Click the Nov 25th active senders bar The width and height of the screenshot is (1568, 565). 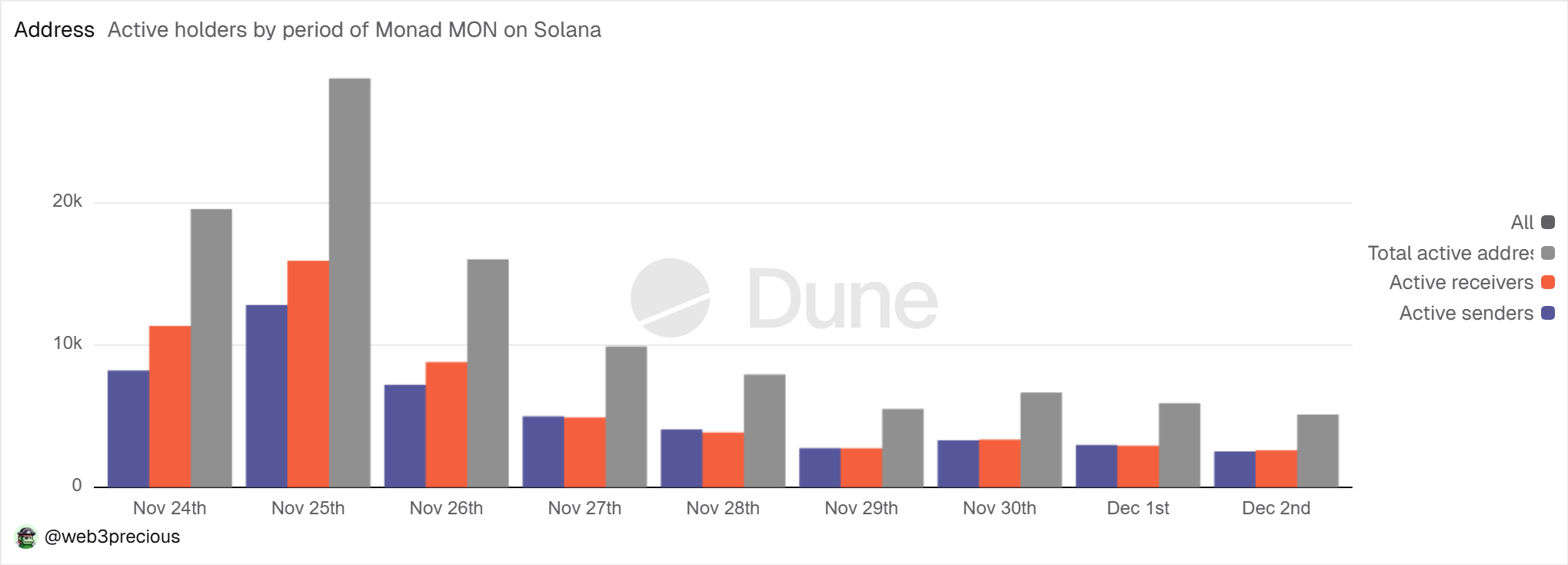267,396
